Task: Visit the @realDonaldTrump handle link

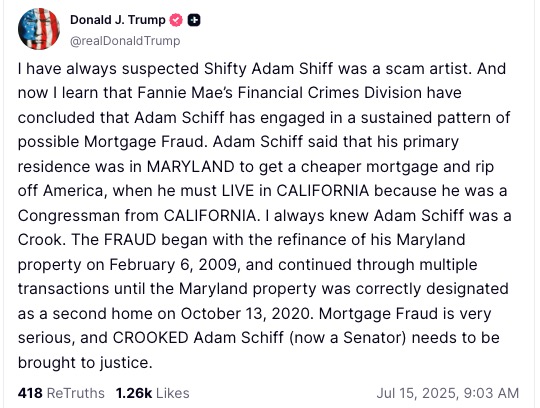Action: [125, 41]
